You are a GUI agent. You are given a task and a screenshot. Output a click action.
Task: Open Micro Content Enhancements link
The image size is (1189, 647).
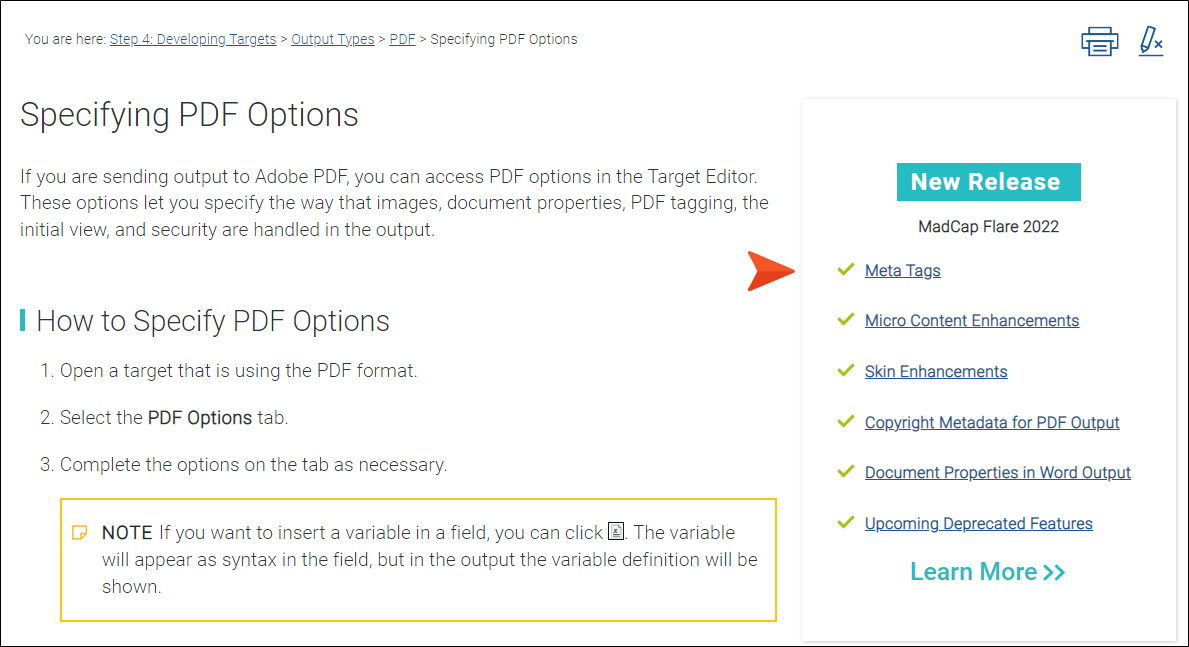tap(971, 321)
